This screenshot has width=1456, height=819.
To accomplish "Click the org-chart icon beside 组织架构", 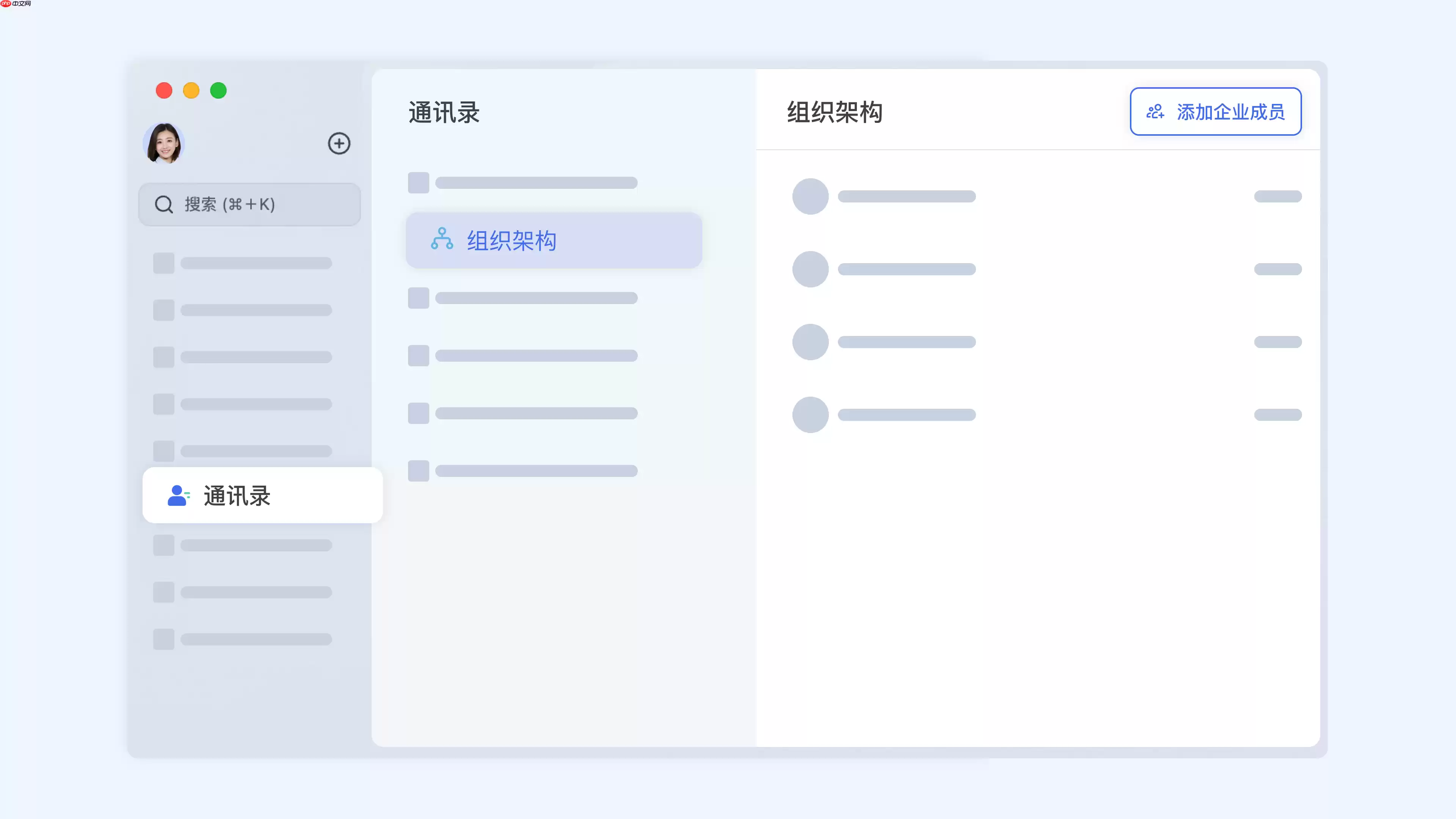I will [x=442, y=240].
